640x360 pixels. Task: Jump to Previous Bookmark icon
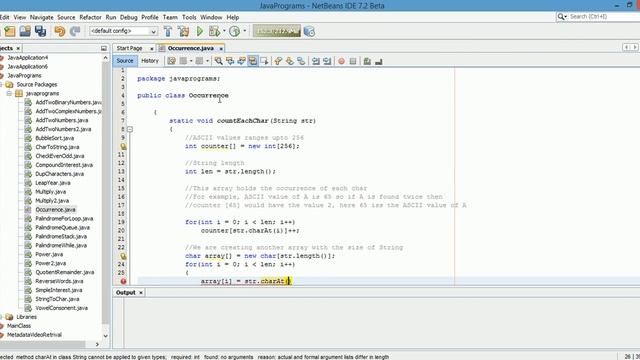click(x=278, y=61)
